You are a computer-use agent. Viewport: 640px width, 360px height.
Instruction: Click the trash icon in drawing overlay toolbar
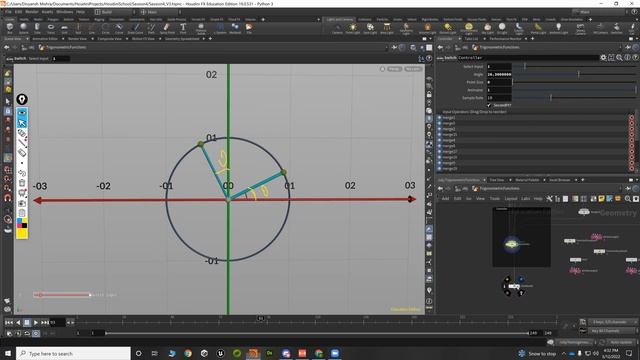coord(22,182)
